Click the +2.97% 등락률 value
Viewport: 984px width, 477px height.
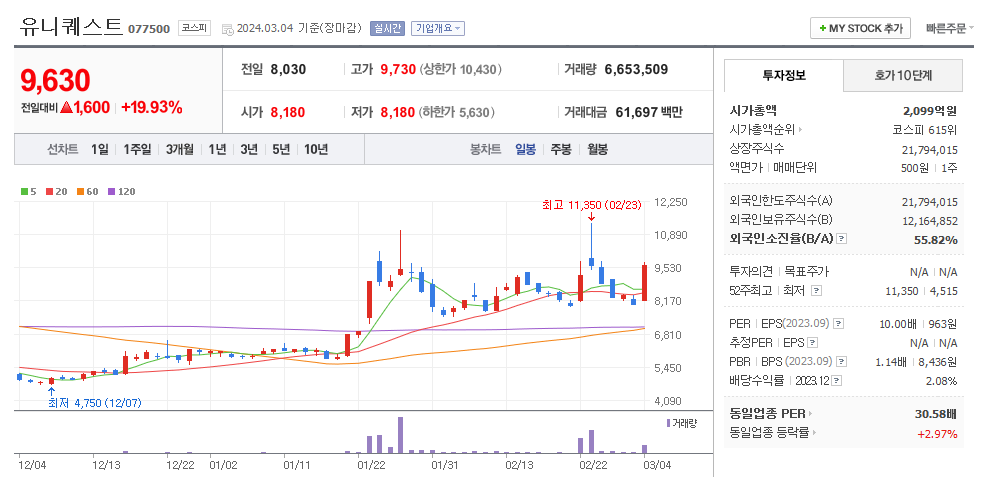937,433
